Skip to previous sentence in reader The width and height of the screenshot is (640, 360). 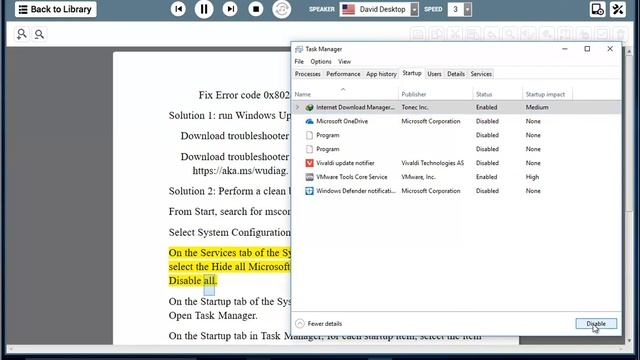click(178, 9)
